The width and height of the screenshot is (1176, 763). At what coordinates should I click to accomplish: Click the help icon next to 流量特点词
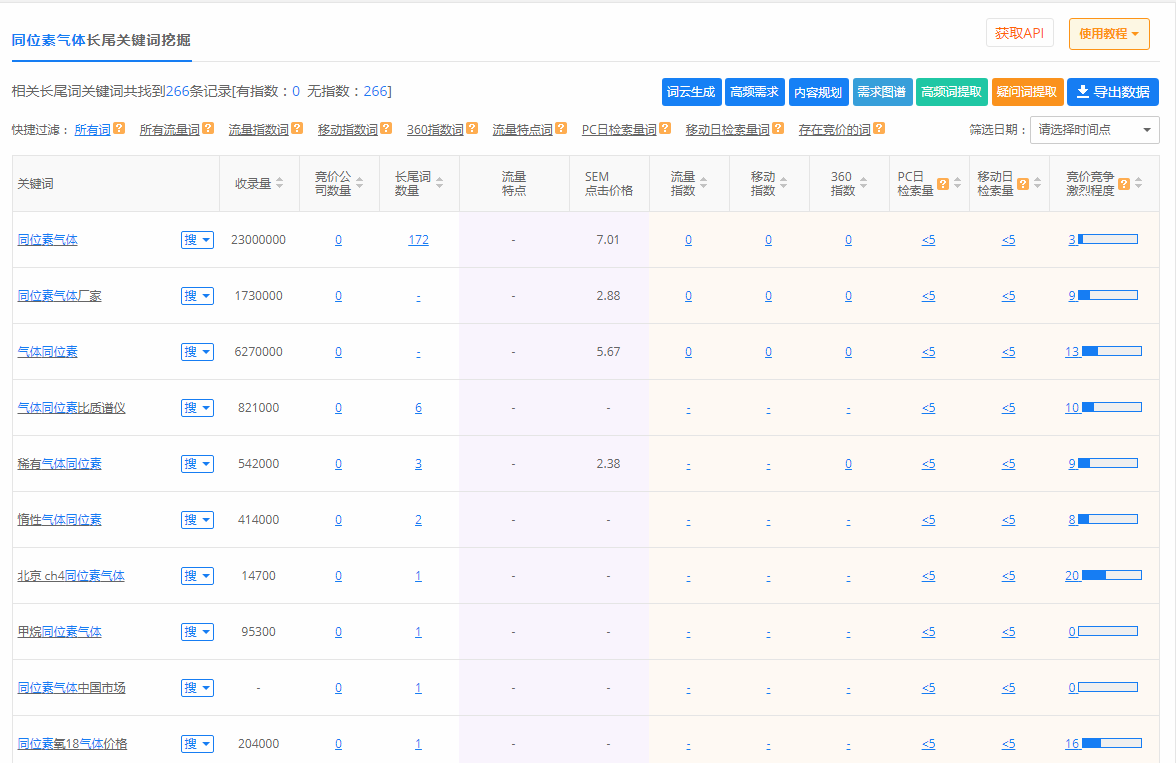559,129
